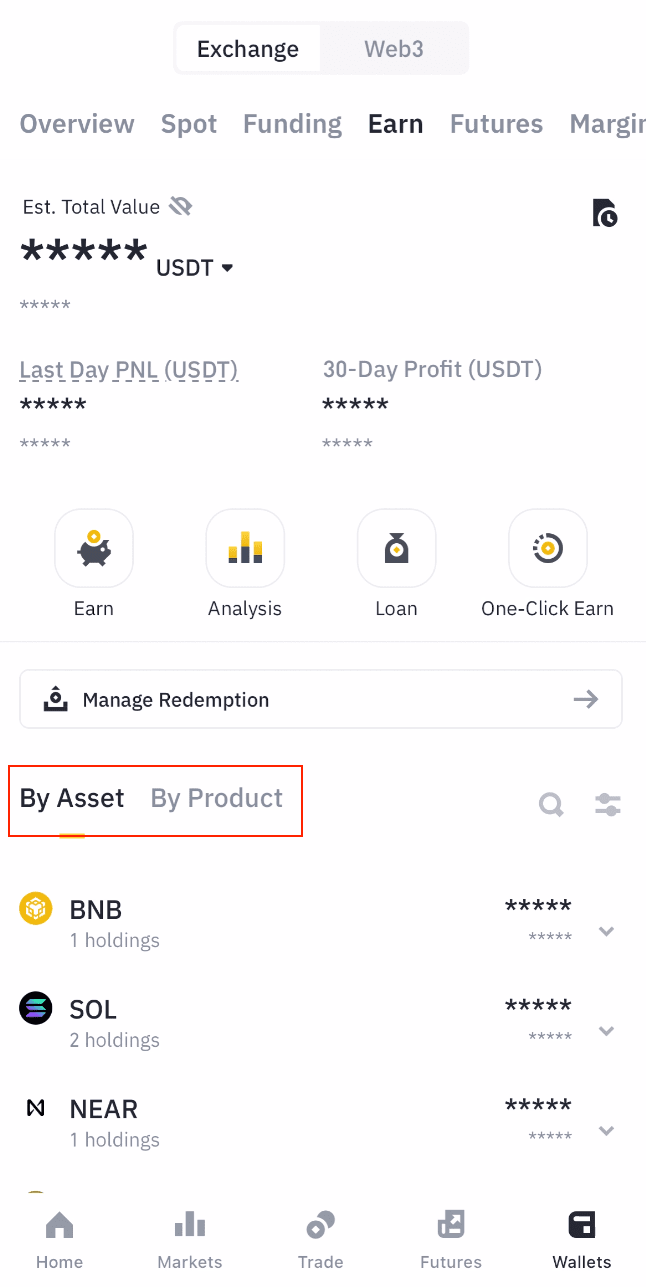
Task: Toggle balance visibility eye icon
Action: (x=181, y=207)
